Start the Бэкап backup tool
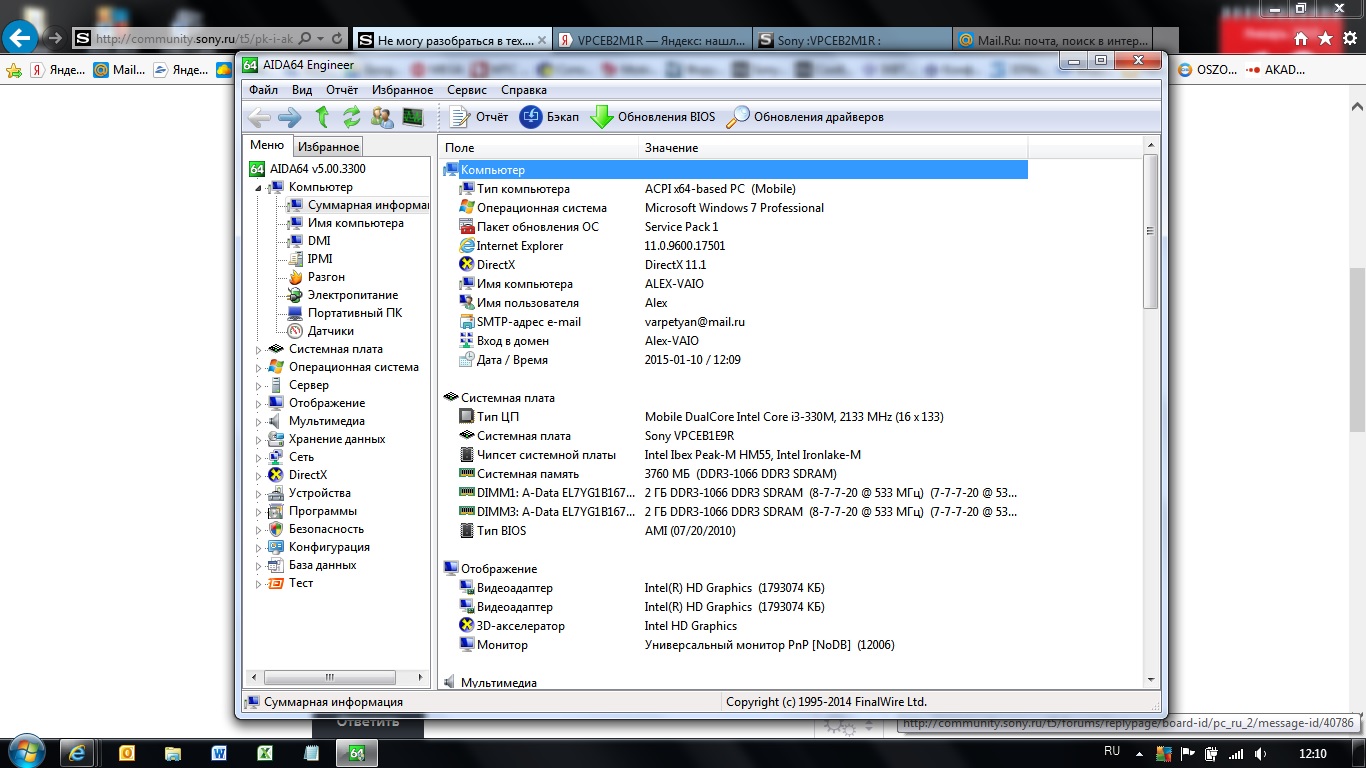1366x768 pixels. pyautogui.click(x=550, y=117)
